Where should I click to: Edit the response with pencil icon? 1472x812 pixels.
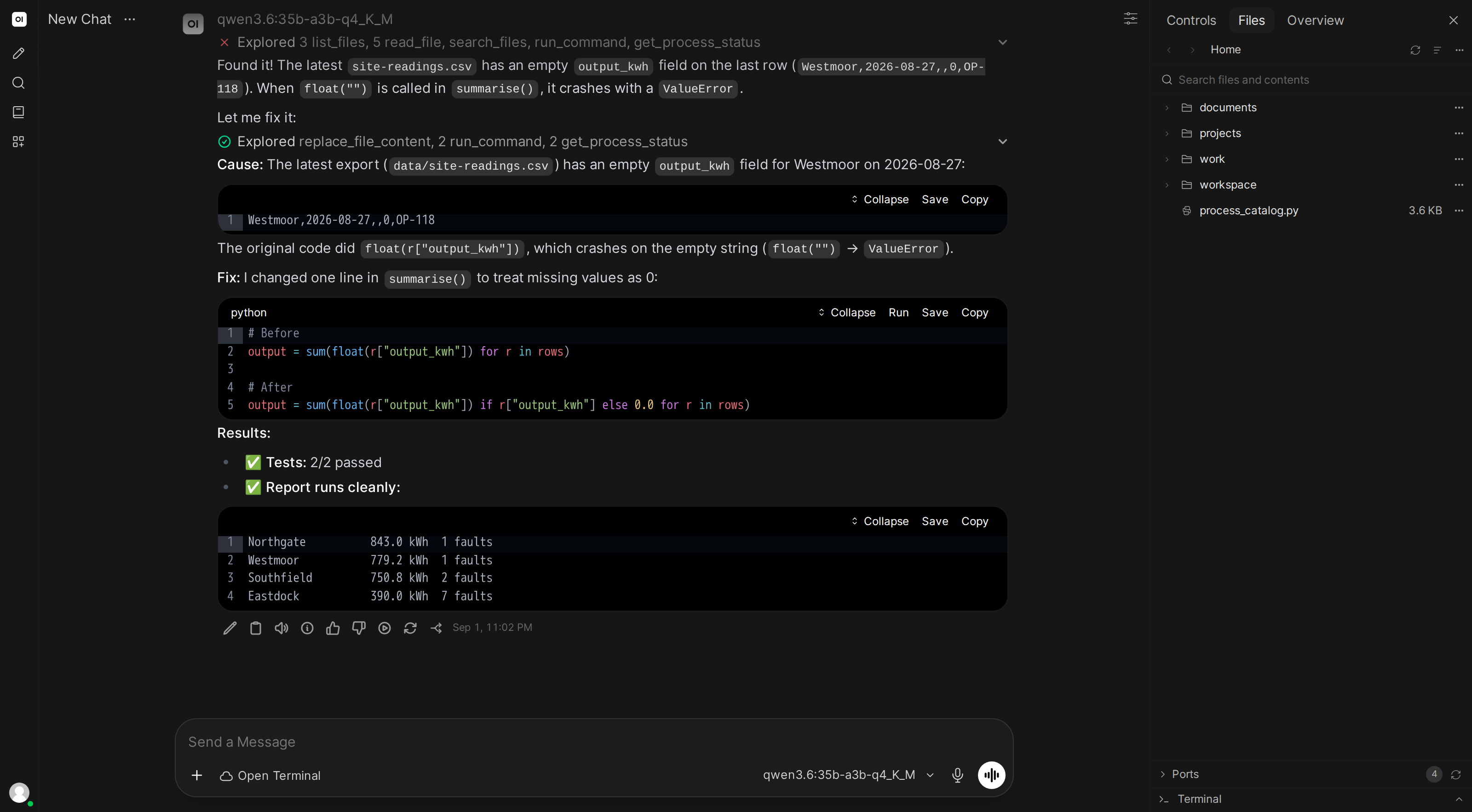(x=230, y=628)
